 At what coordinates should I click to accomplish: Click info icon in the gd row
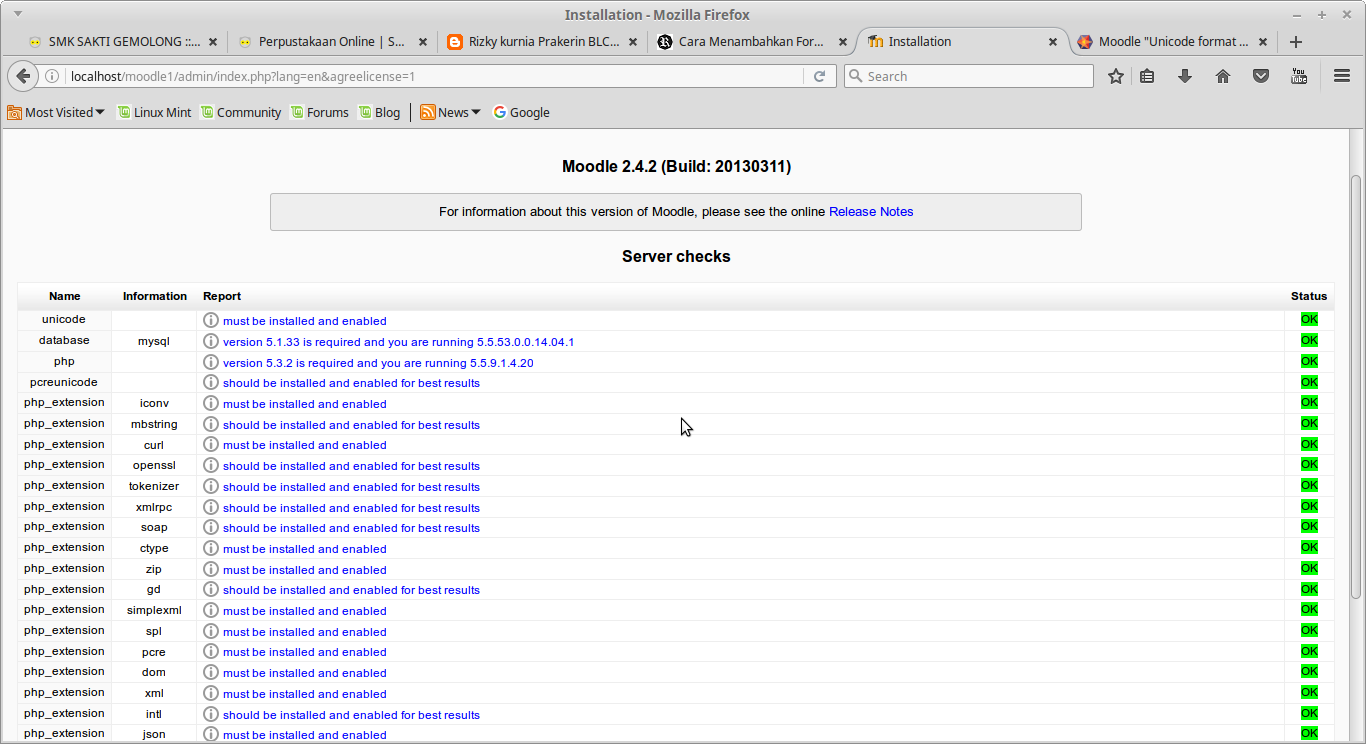211,589
